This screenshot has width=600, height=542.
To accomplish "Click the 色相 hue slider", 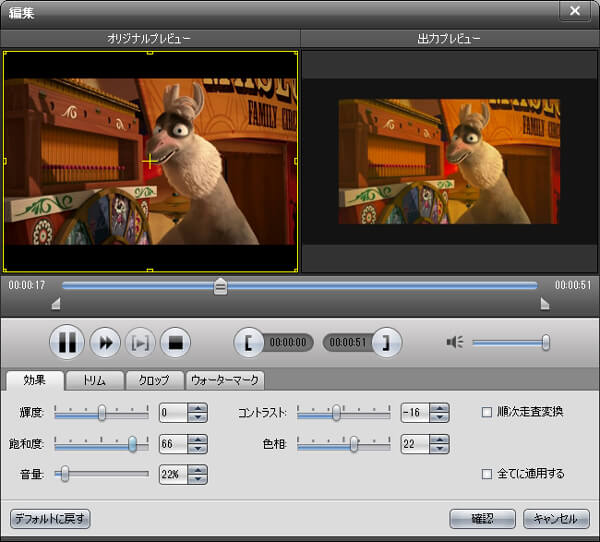I will click(x=344, y=444).
